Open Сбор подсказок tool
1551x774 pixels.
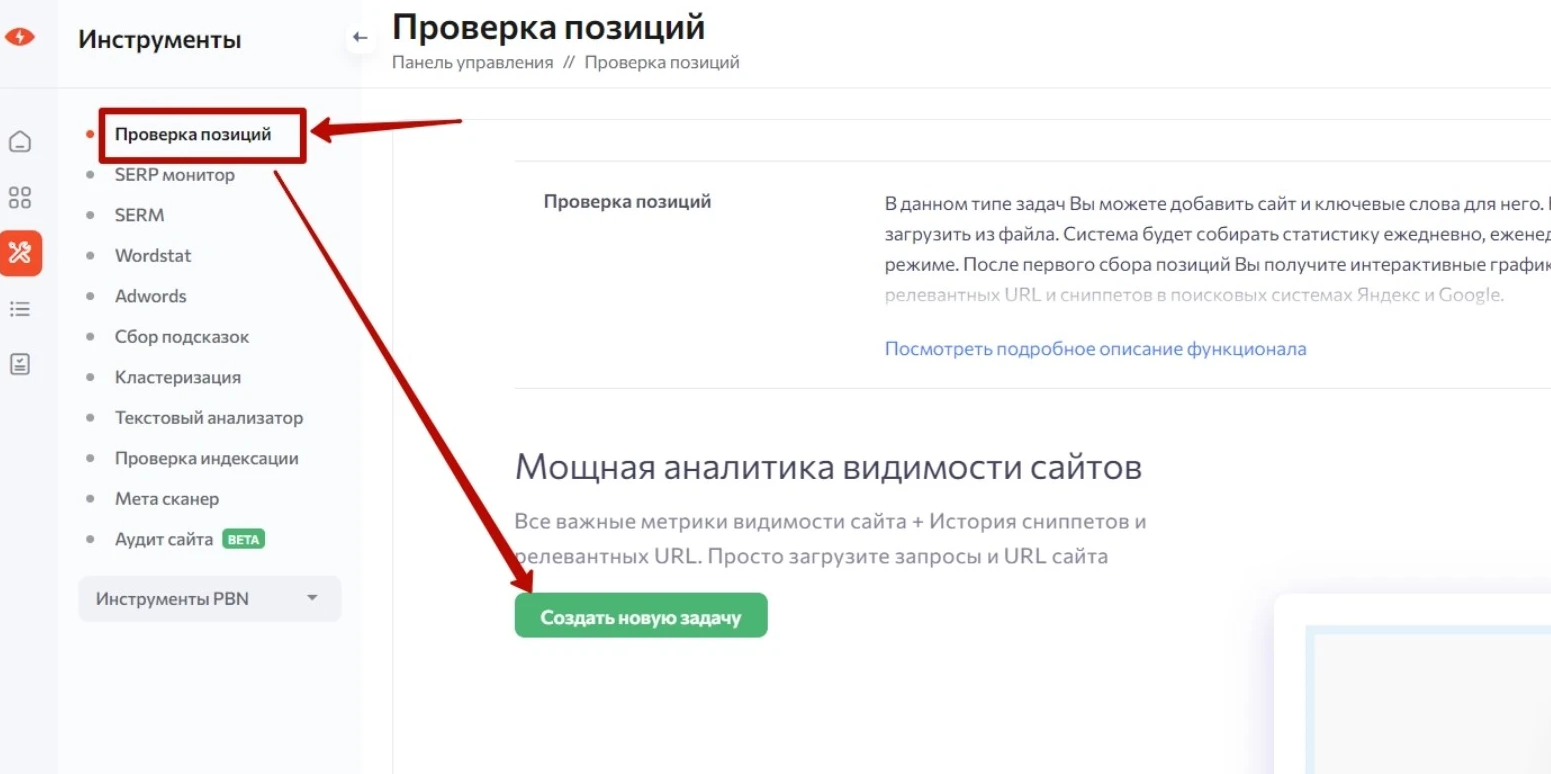click(x=182, y=337)
